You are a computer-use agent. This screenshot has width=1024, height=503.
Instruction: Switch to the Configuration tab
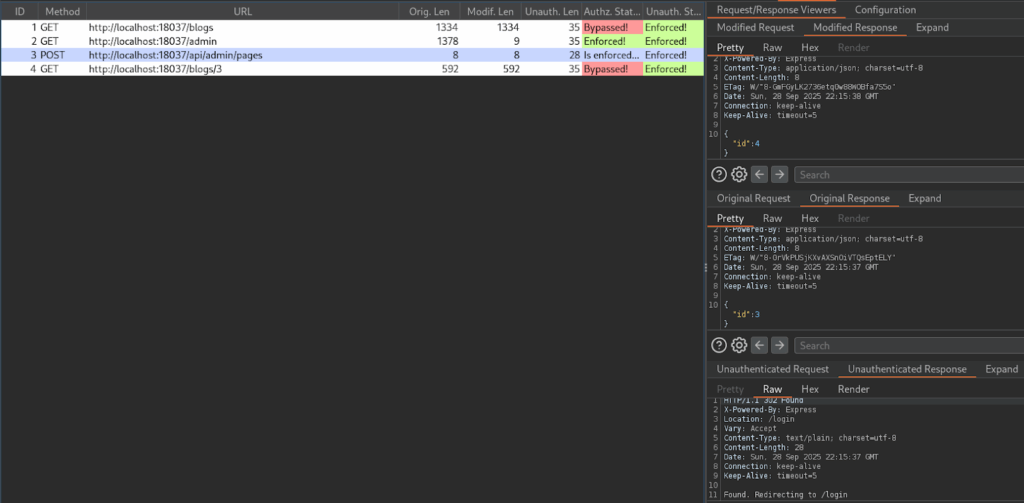885,10
